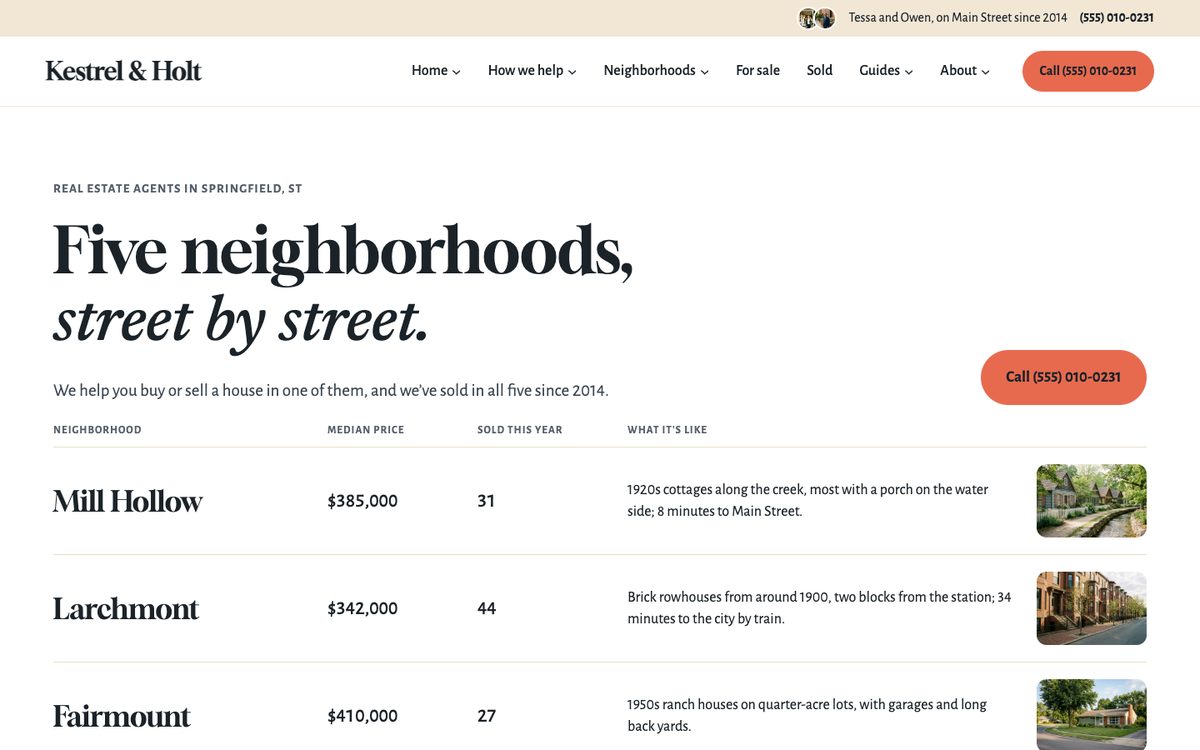Click the Tessa and Owen banner text
Image resolution: width=1200 pixels, height=750 pixels.
(x=958, y=18)
